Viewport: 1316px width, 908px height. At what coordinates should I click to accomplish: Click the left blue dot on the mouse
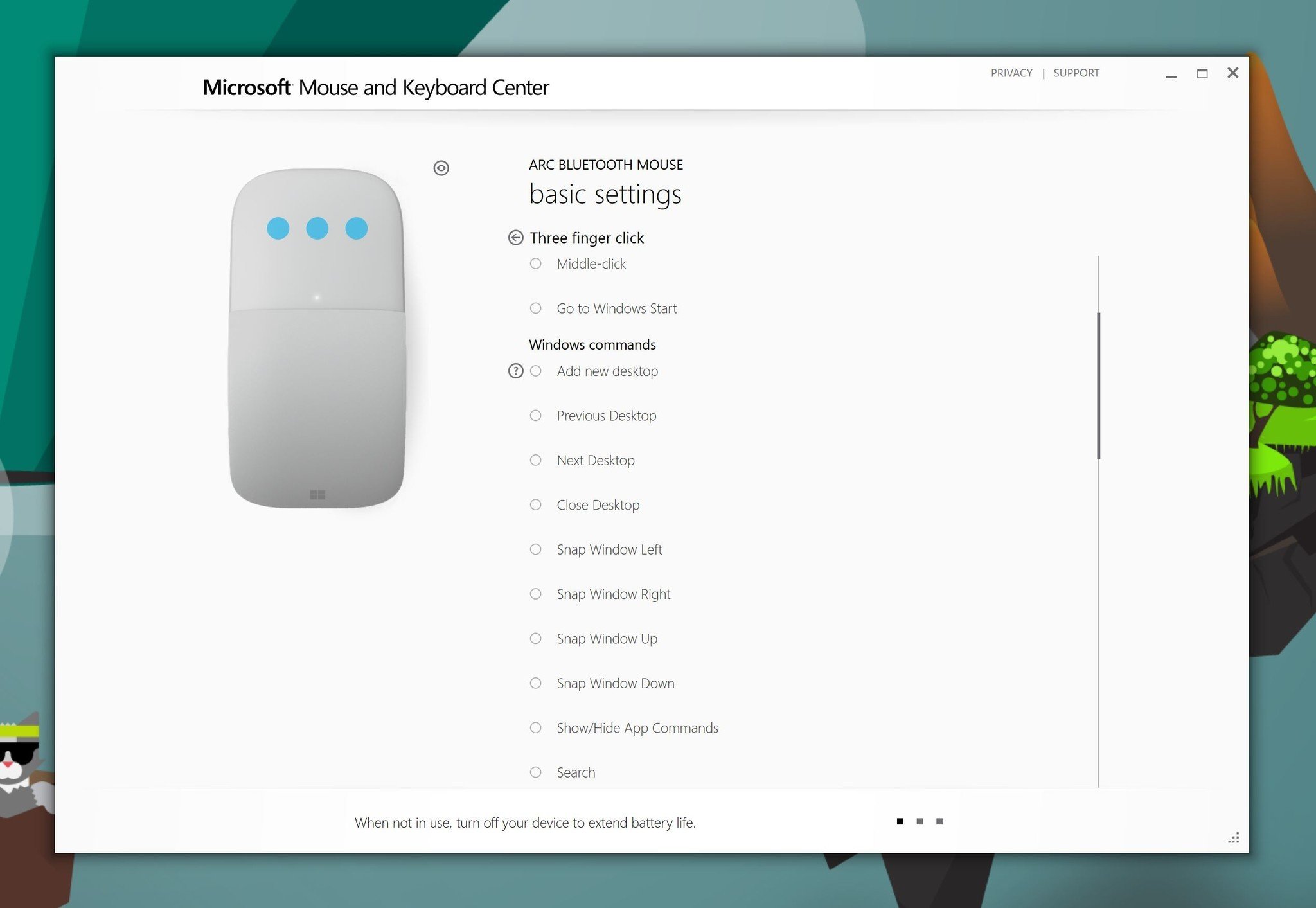point(278,228)
